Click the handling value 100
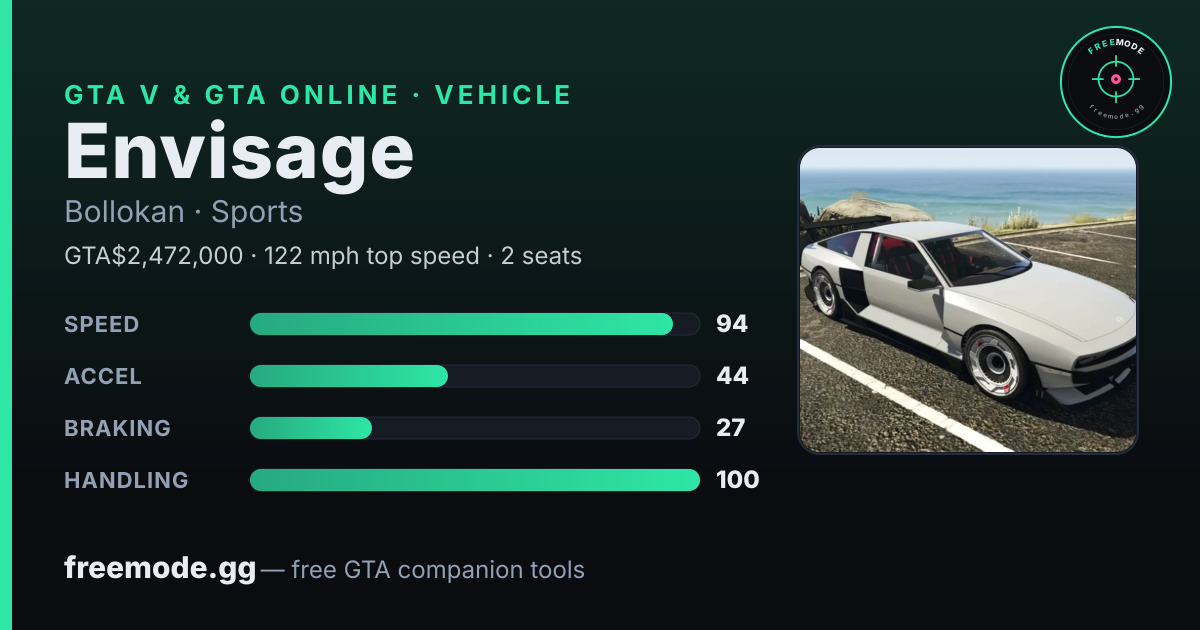Viewport: 1200px width, 630px height. tap(738, 480)
